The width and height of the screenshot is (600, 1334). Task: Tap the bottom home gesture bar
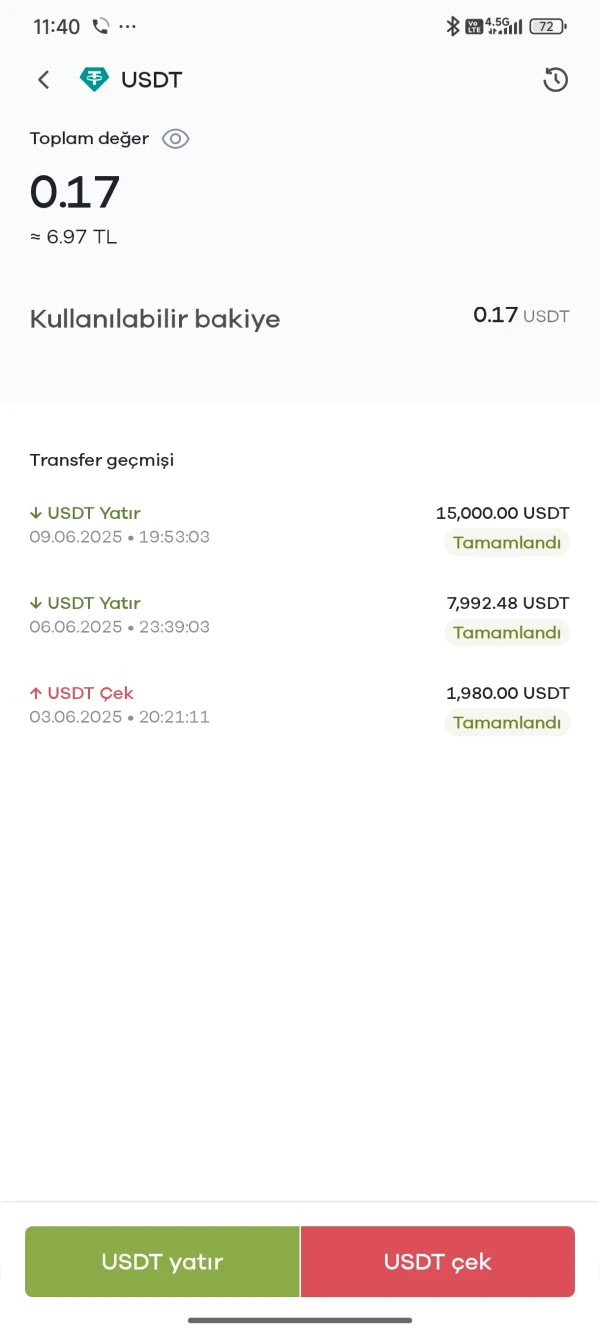point(300,1320)
